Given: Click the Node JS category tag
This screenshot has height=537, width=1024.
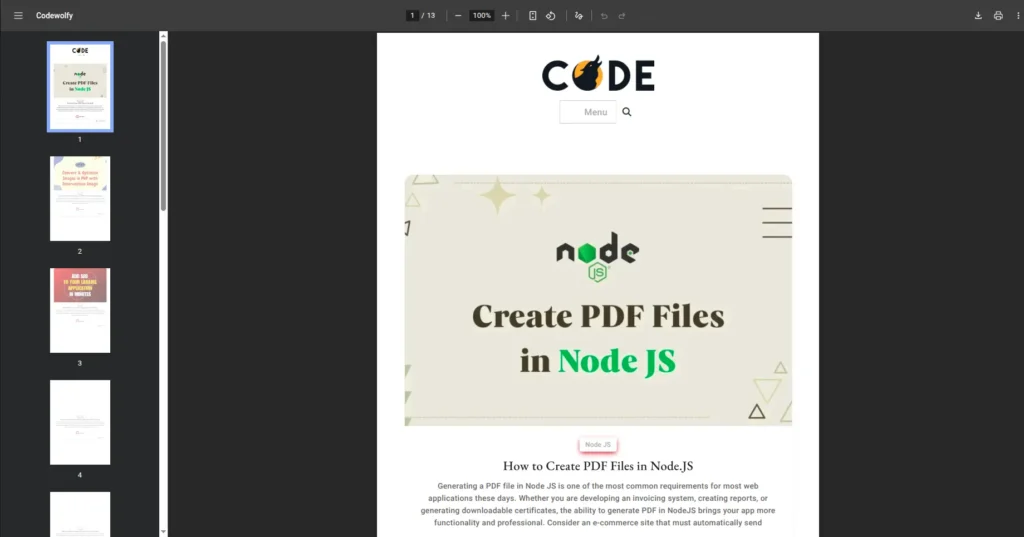Looking at the screenshot, I should coord(598,445).
